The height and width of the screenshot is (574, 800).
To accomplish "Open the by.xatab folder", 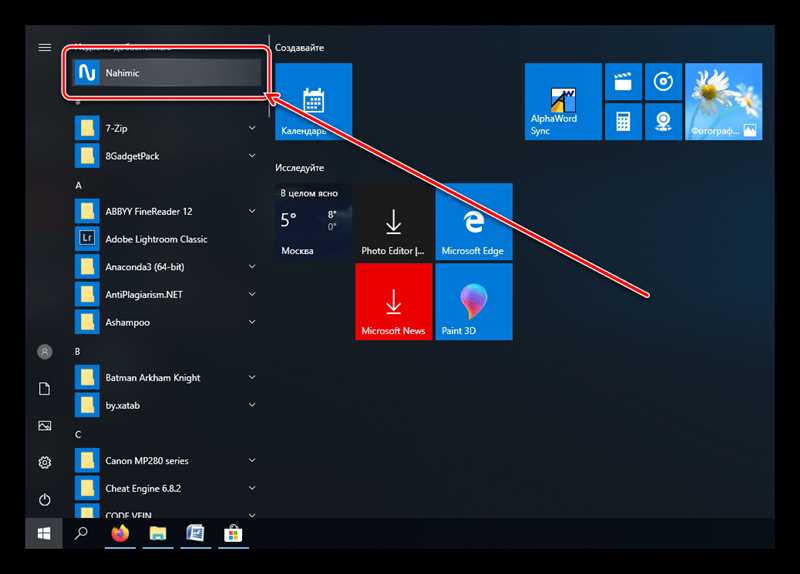I will [167, 405].
